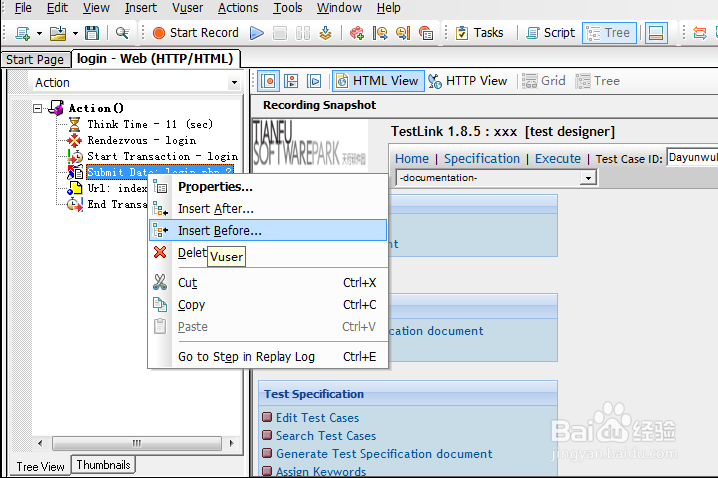Open the File menu
The image size is (718, 478).
tap(23, 8)
